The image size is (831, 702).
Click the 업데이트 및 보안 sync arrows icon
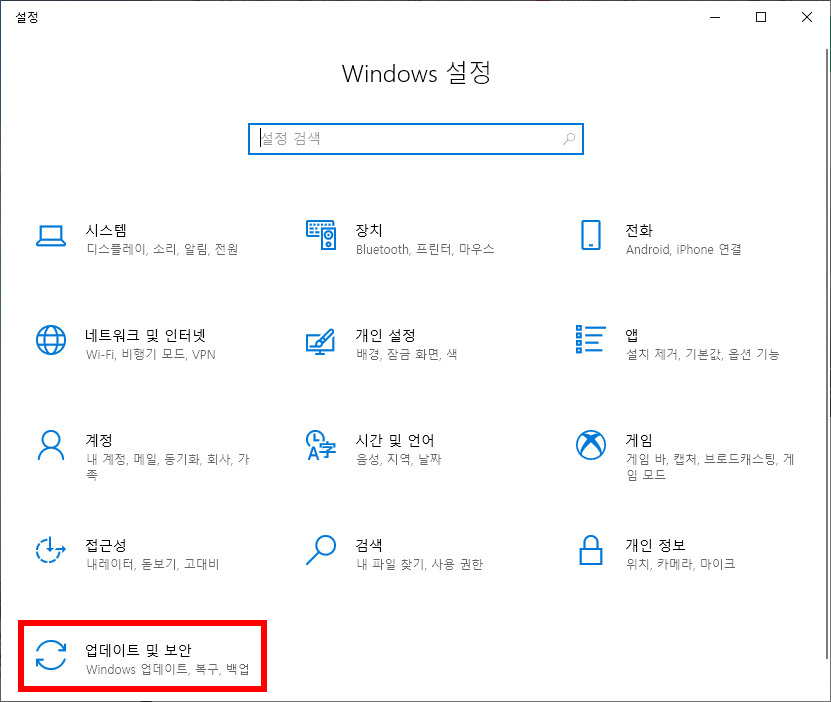(51, 655)
